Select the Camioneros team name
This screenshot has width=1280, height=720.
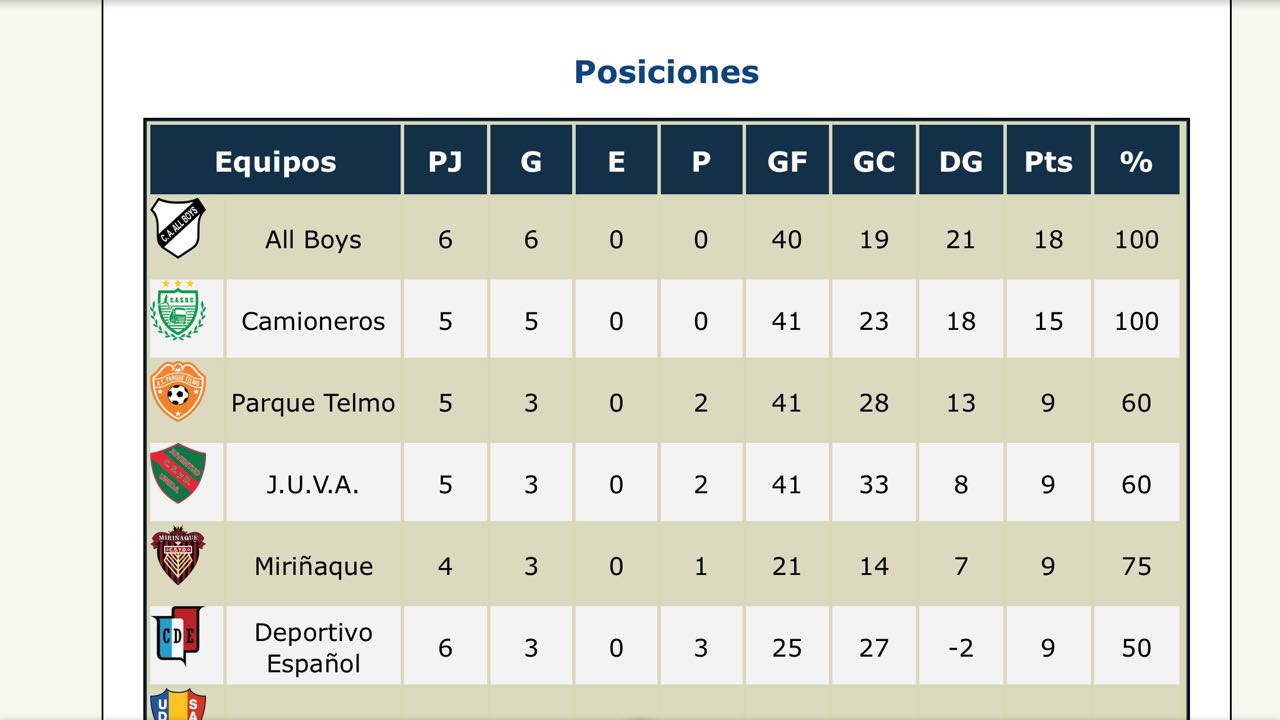[313, 321]
